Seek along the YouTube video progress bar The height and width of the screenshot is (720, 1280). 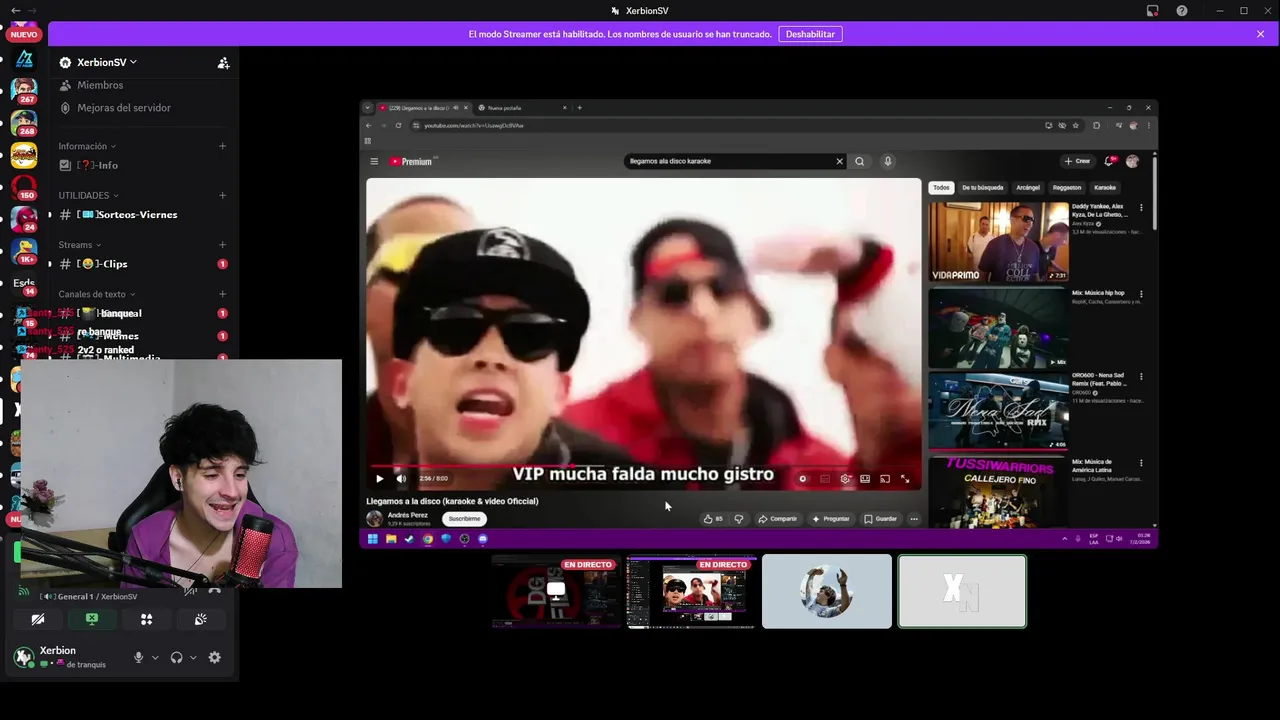pos(642,465)
